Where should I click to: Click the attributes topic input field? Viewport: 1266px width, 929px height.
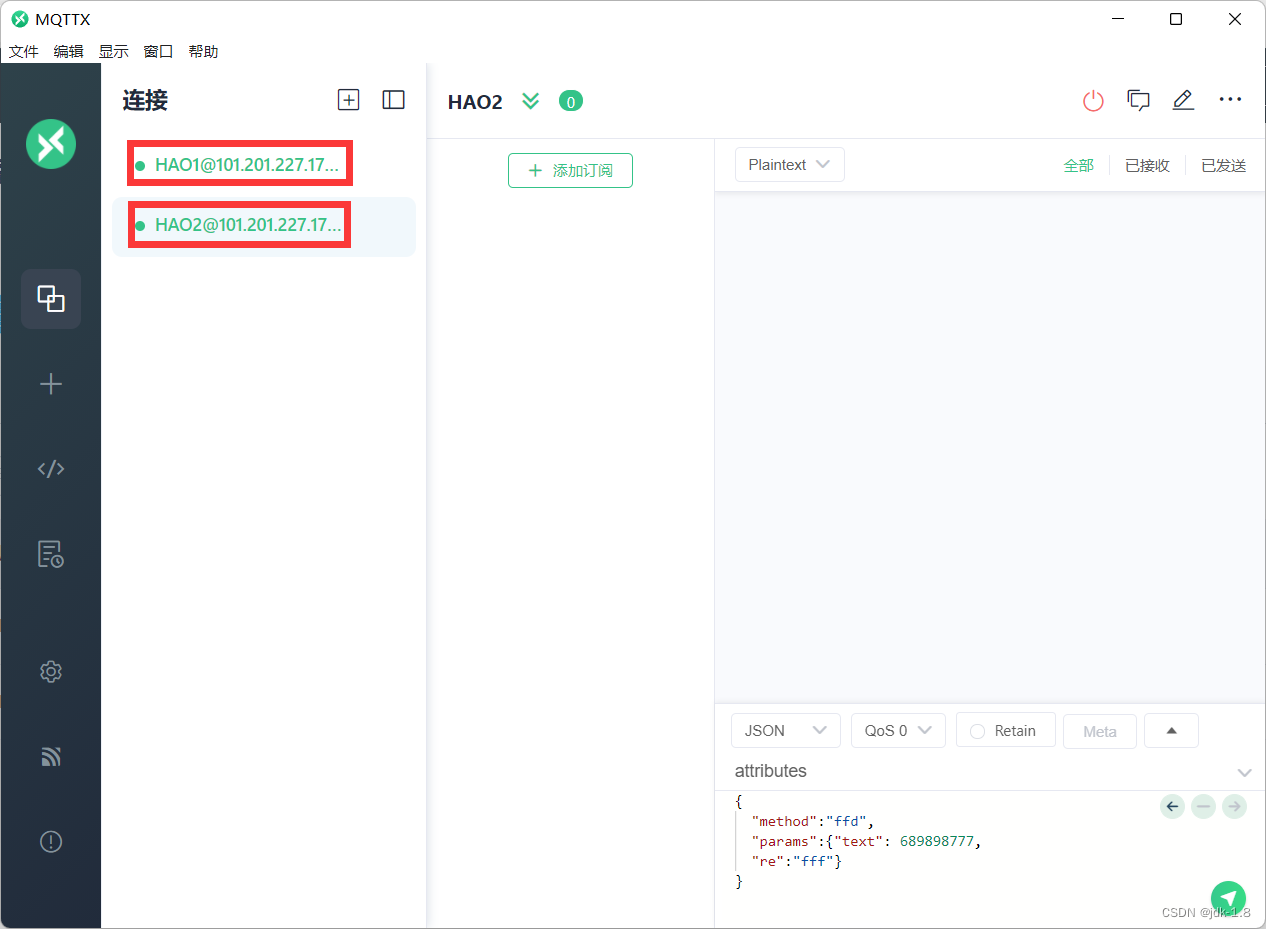[x=980, y=771]
